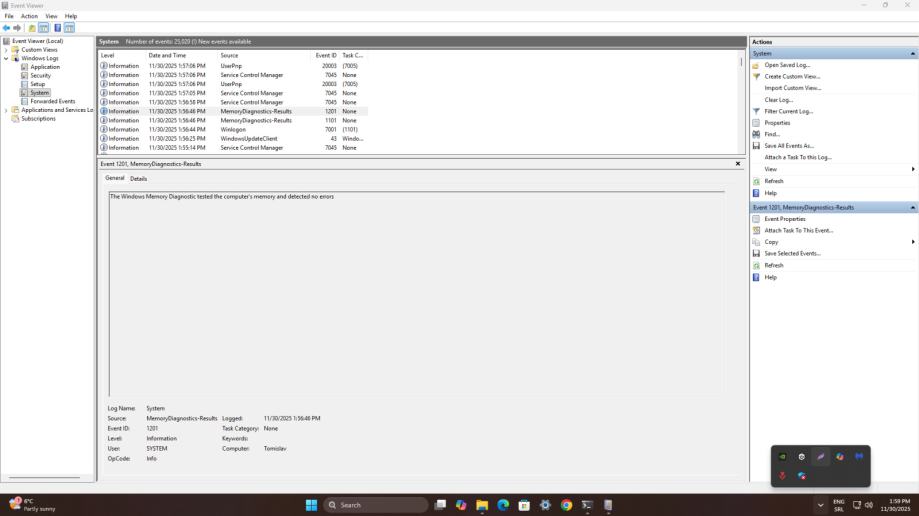Viewport: 919px width, 516px height.
Task: Click the volume speaker tray icon
Action: pyautogui.click(x=869, y=505)
